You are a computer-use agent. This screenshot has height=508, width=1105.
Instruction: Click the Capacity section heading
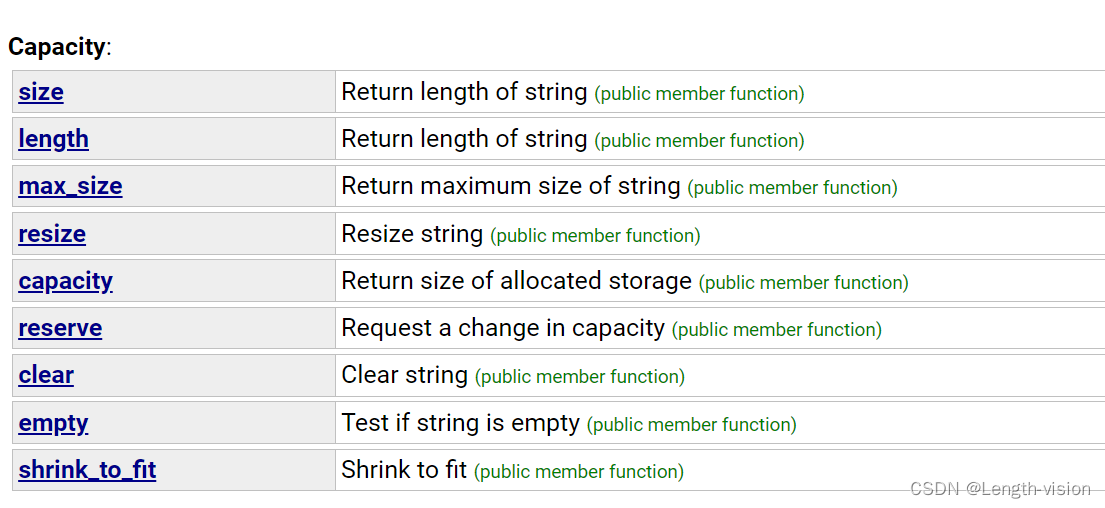coord(57,47)
